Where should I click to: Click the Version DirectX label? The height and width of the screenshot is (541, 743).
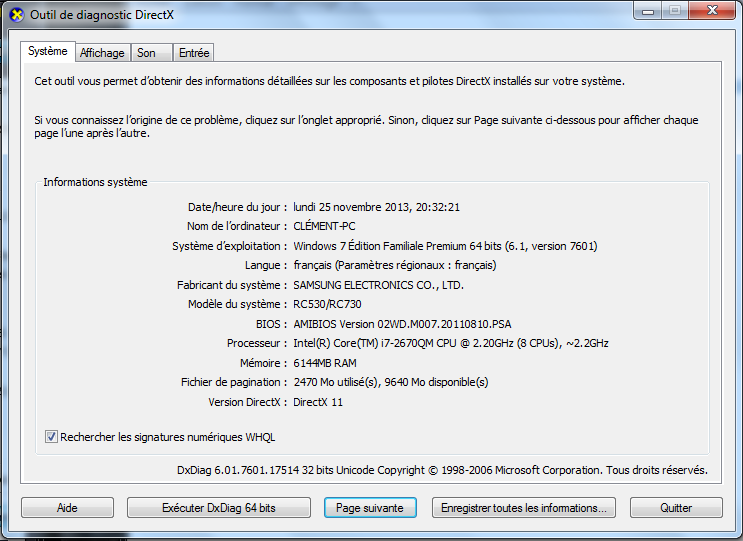click(x=247, y=402)
